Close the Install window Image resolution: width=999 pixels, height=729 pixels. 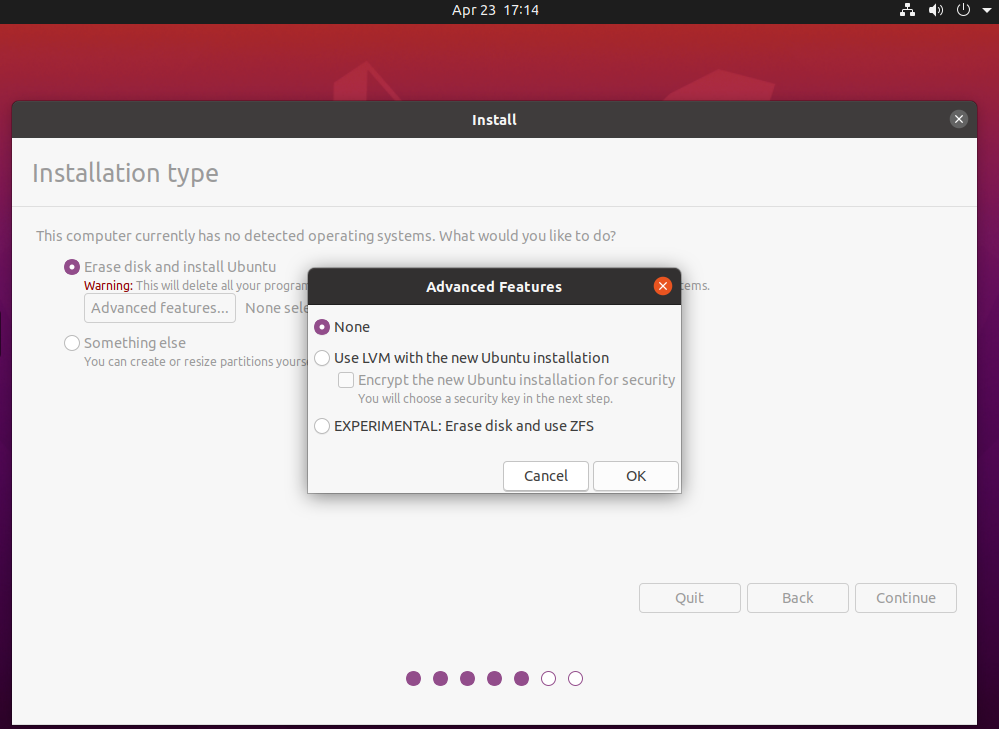click(959, 119)
